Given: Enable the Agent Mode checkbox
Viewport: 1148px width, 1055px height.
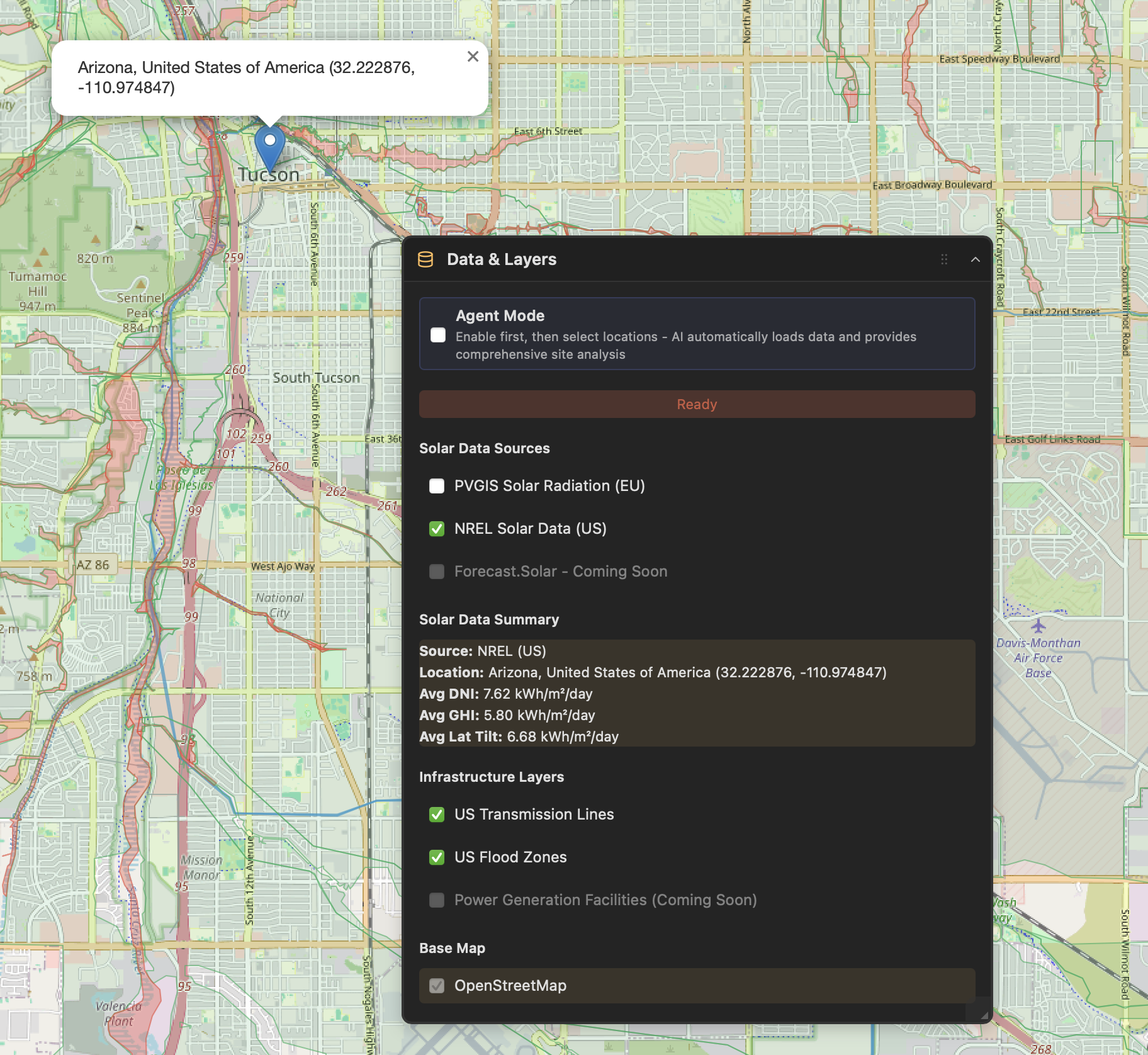Looking at the screenshot, I should (x=438, y=335).
